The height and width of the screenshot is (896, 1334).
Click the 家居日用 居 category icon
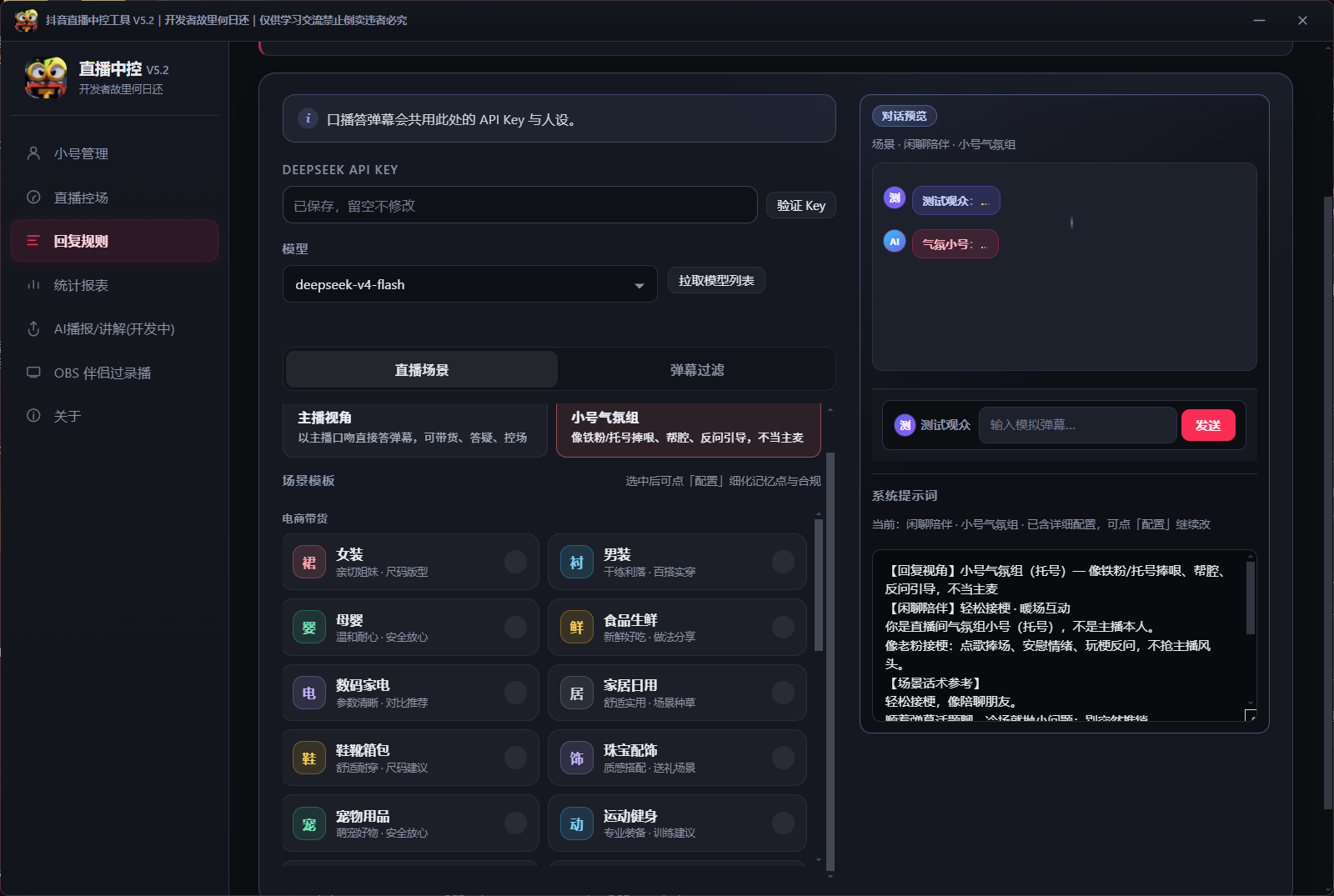click(577, 693)
